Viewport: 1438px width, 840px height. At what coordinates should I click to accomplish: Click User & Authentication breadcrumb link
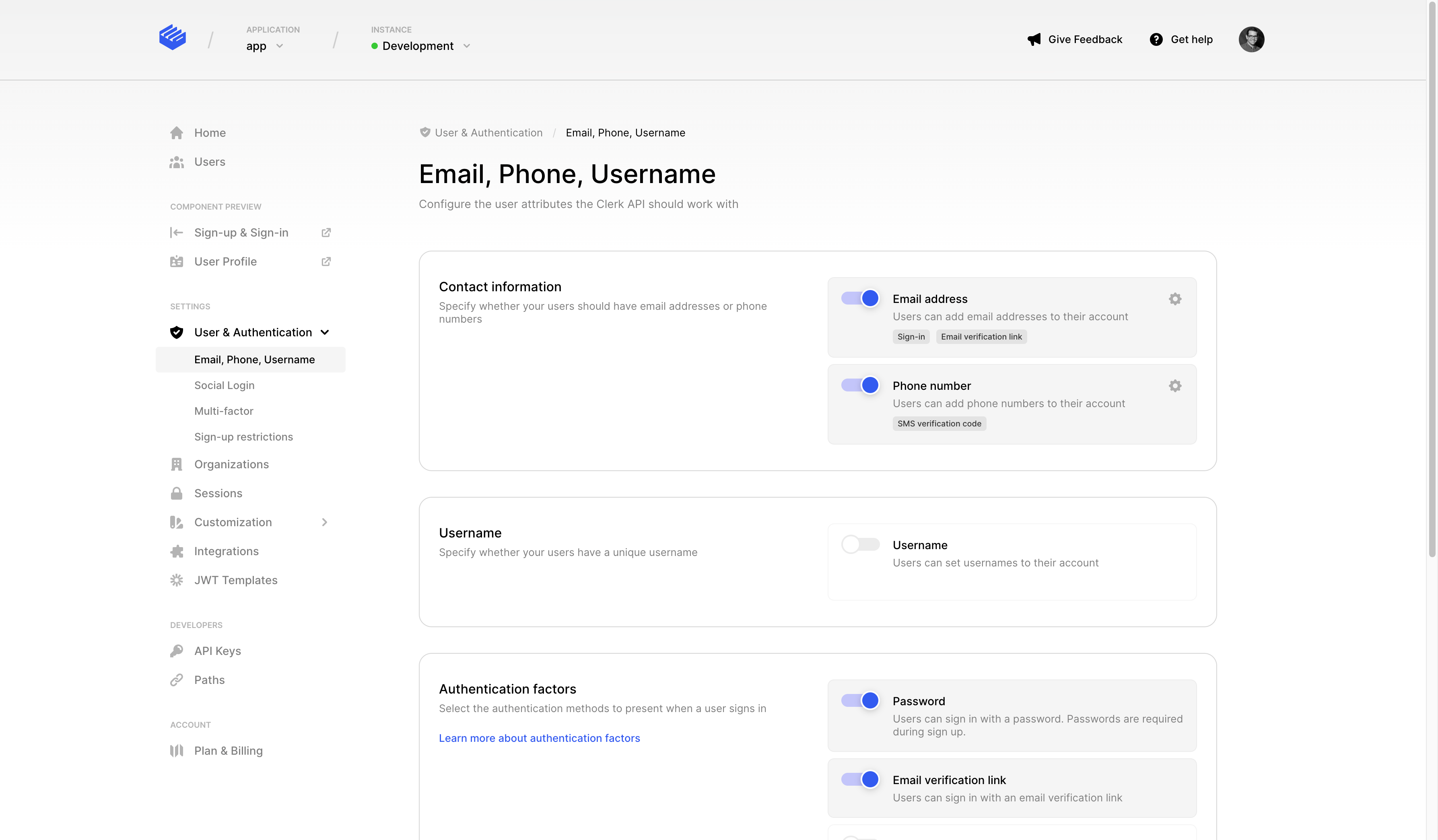tap(488, 133)
